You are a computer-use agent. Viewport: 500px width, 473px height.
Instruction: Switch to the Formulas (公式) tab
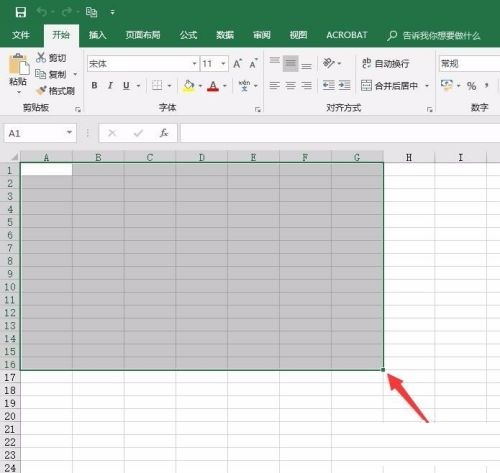click(x=188, y=35)
